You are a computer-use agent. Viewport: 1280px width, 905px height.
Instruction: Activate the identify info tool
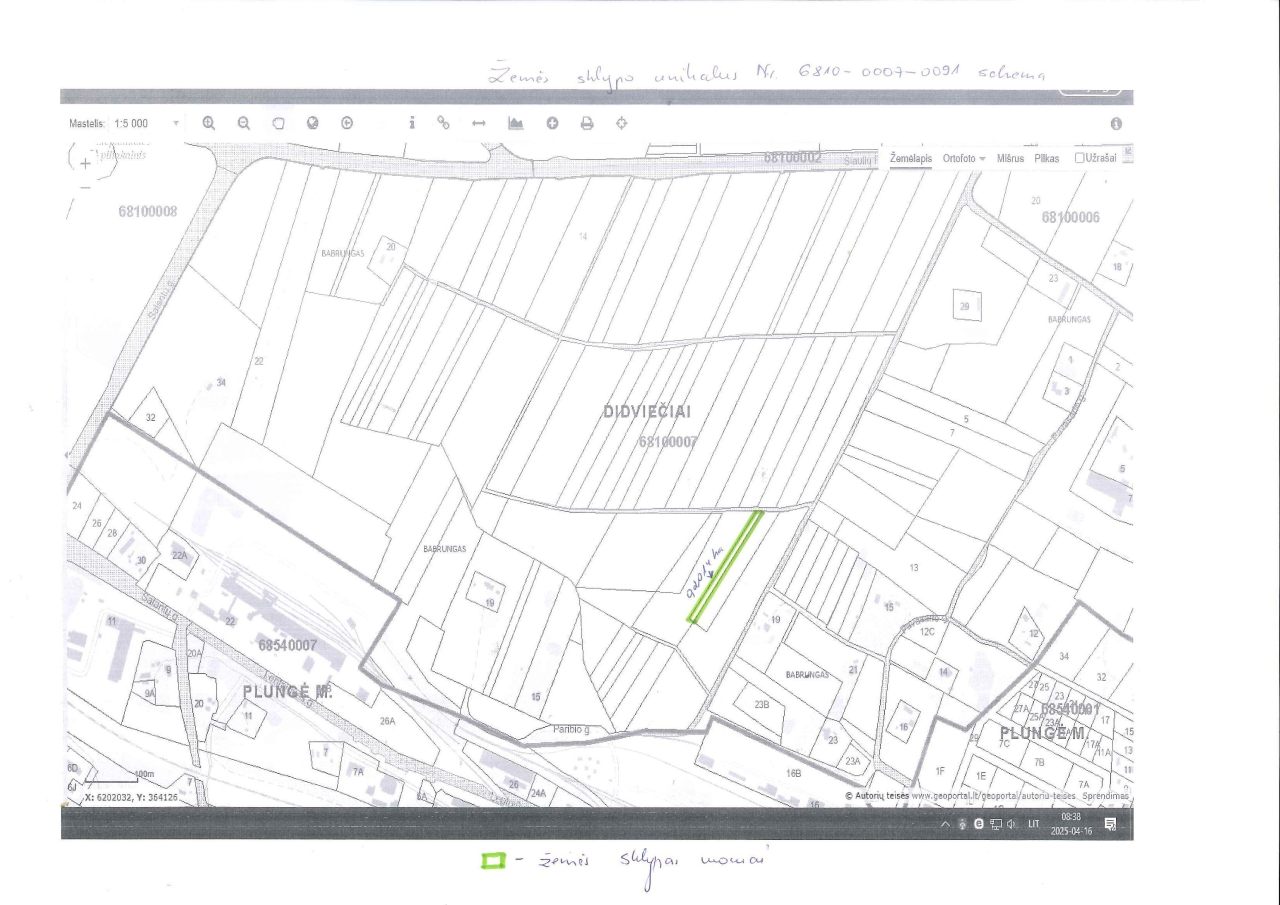(x=412, y=123)
